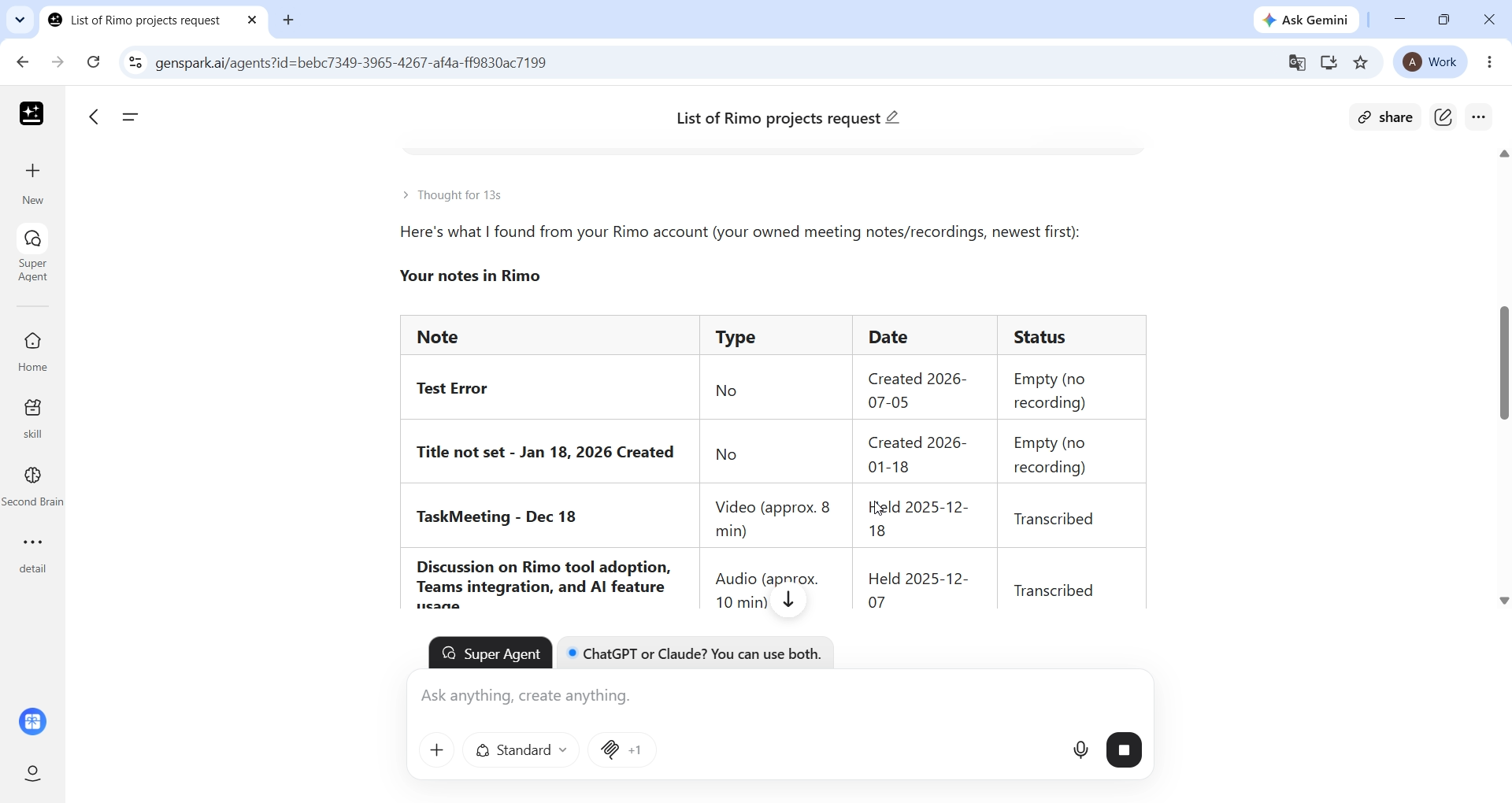Open Super Agent in the sidebar

pyautogui.click(x=33, y=253)
